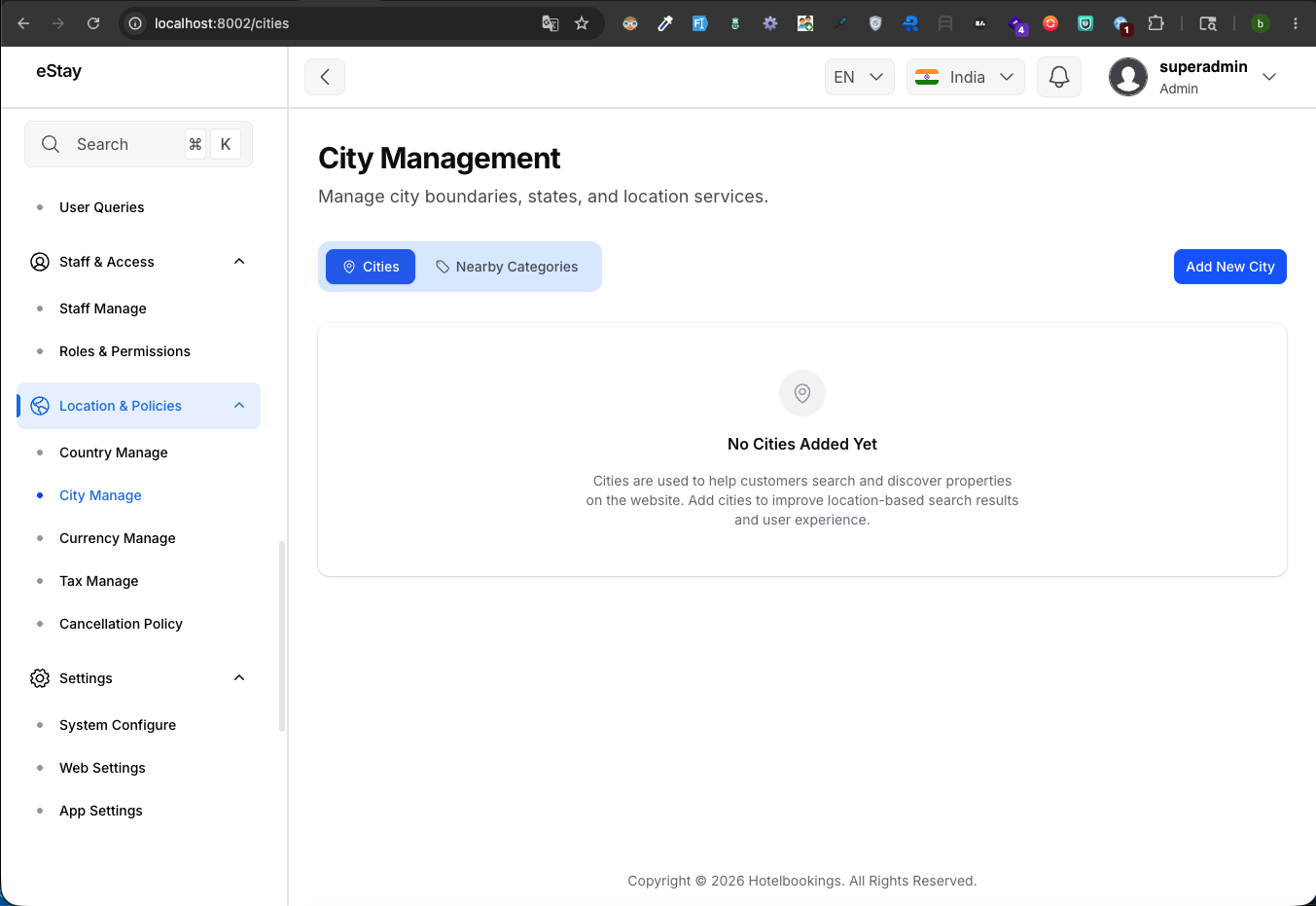Image resolution: width=1316 pixels, height=906 pixels.
Task: Click the Location & Policies globe icon
Action: click(x=40, y=406)
